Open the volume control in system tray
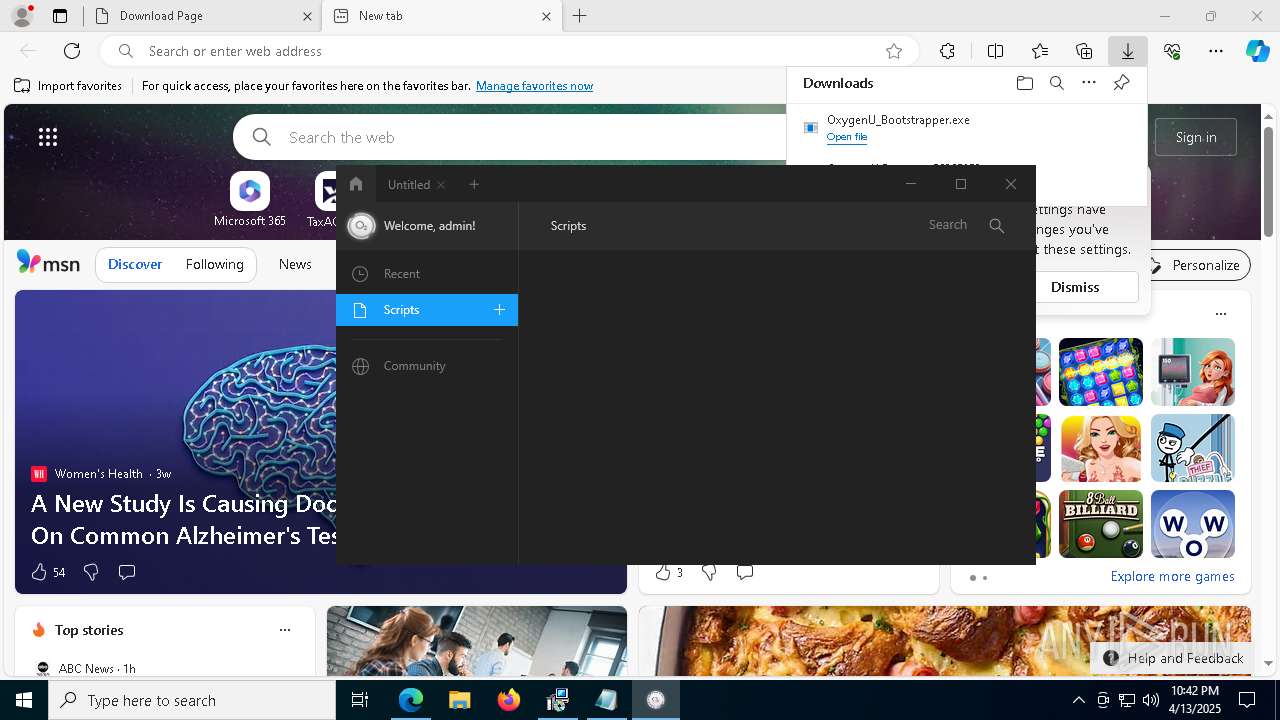Screen dimensions: 1280x720 point(1150,700)
